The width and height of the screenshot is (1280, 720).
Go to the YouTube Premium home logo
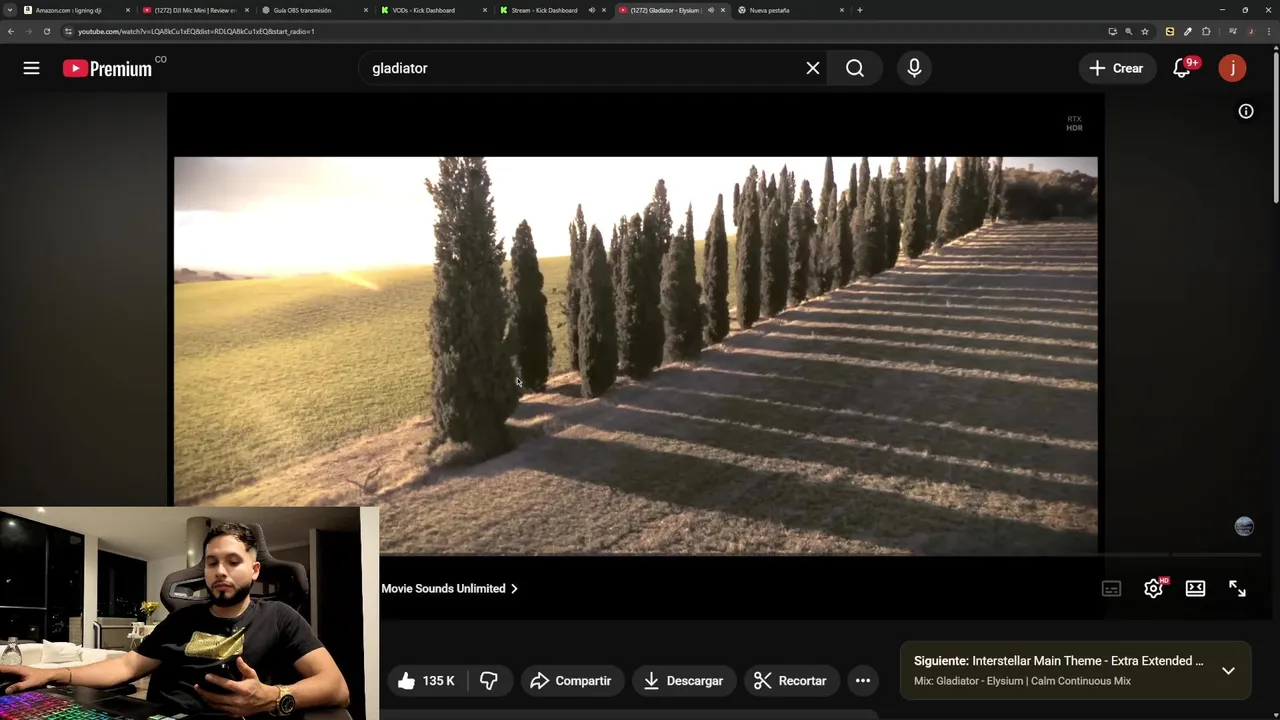[x=108, y=68]
